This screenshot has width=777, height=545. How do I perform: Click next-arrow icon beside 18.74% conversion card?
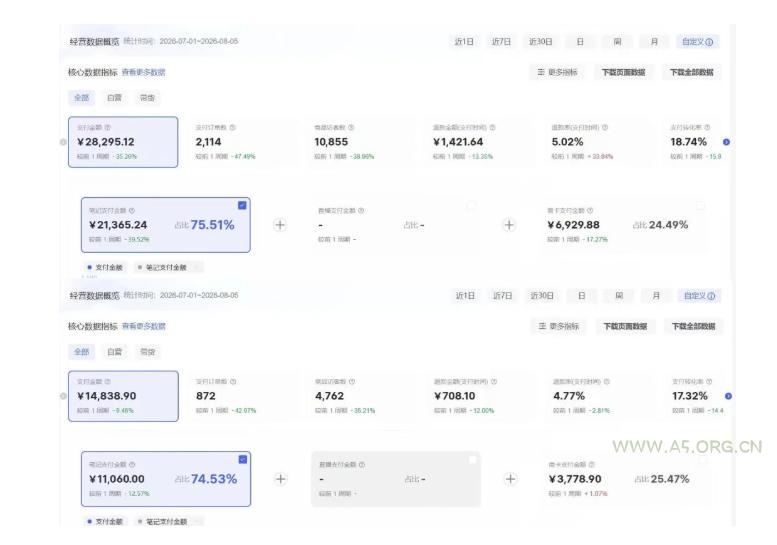pyautogui.click(x=726, y=142)
